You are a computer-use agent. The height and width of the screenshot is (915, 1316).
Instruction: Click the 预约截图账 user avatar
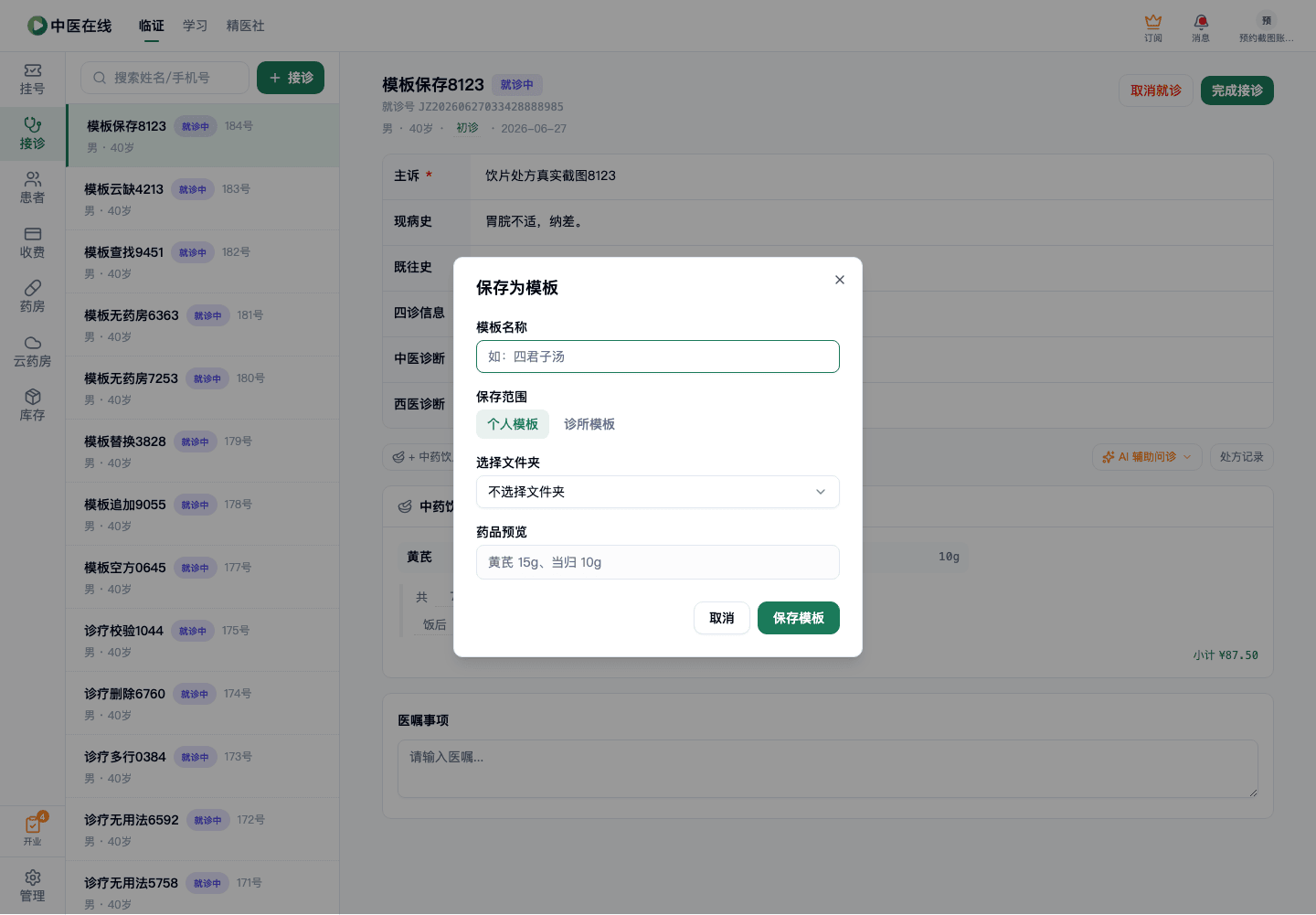point(1267,20)
